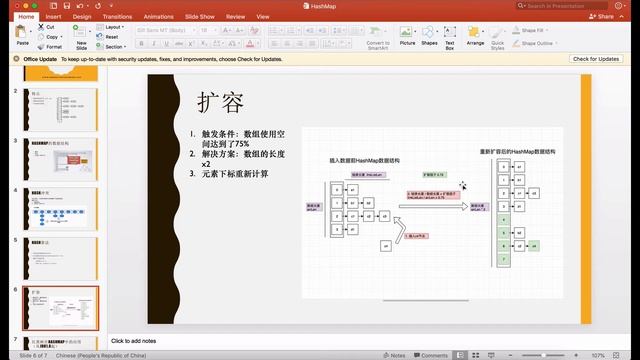Open the font name combo box
640x360 pixels.
click(166, 30)
